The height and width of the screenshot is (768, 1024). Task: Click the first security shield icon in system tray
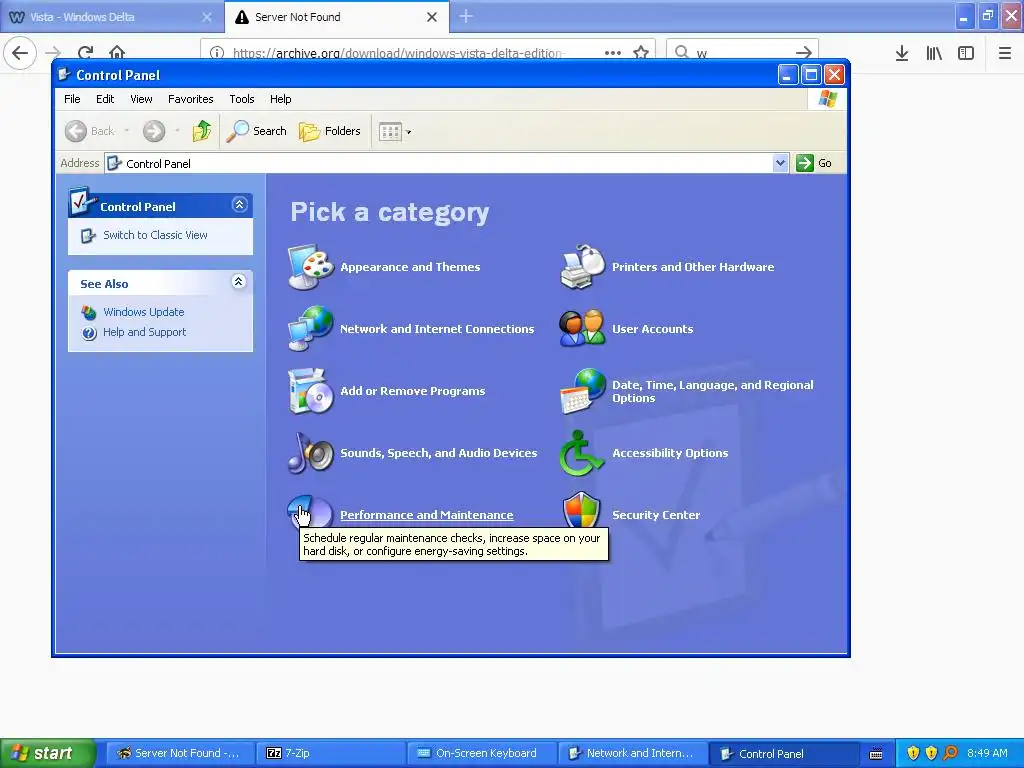click(x=913, y=753)
